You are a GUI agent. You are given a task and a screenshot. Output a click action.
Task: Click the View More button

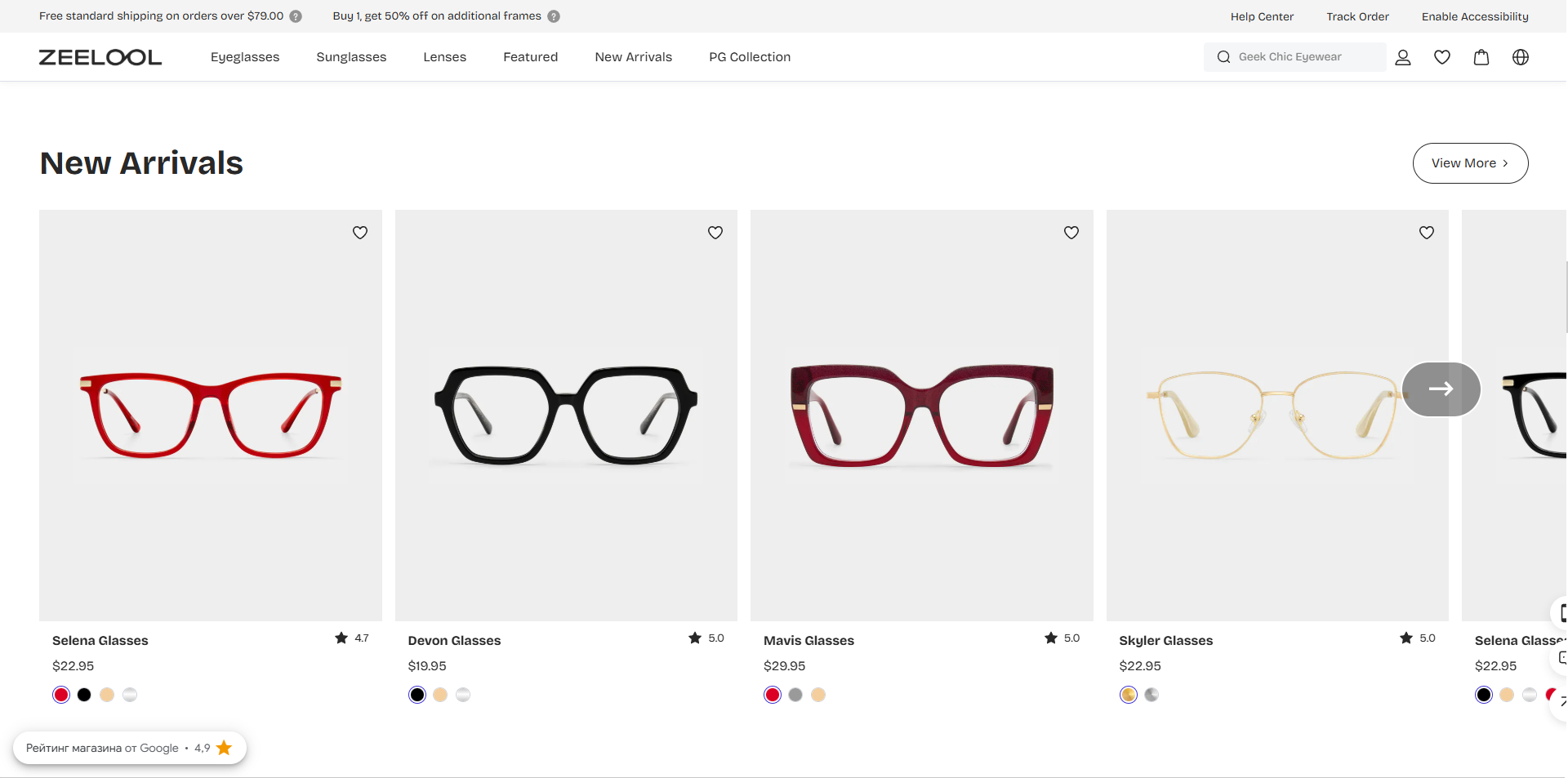pyautogui.click(x=1469, y=163)
